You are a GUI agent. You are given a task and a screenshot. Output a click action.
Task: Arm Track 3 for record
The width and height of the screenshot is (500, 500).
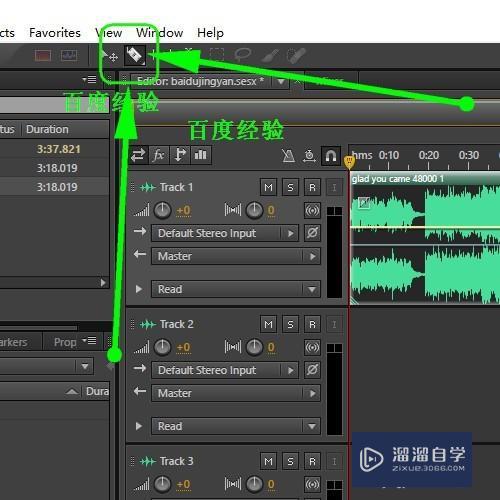click(312, 461)
